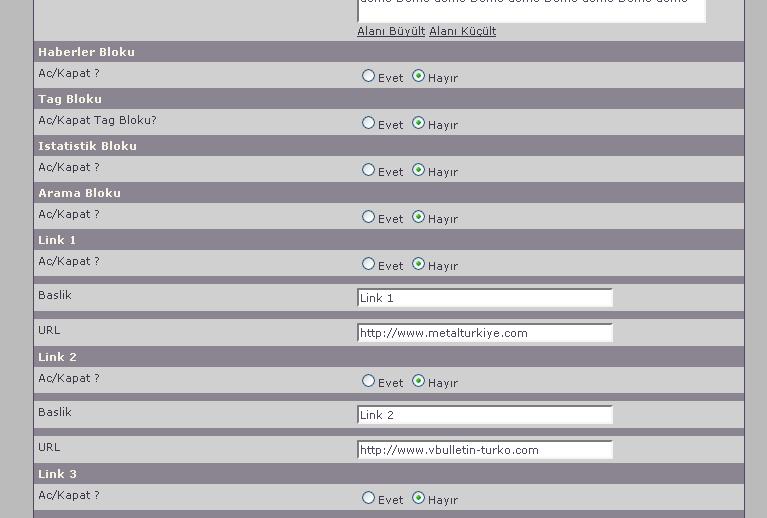The image size is (767, 518).
Task: Enable Evet for Tag Bloku
Action: [369, 123]
